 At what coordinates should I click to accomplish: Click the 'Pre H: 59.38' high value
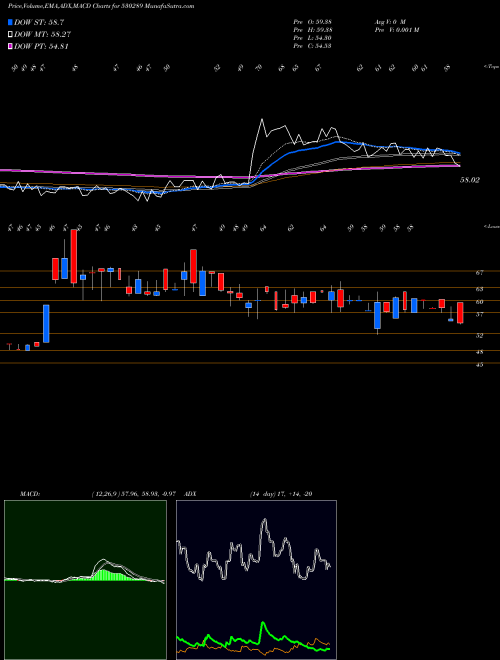point(313,29)
